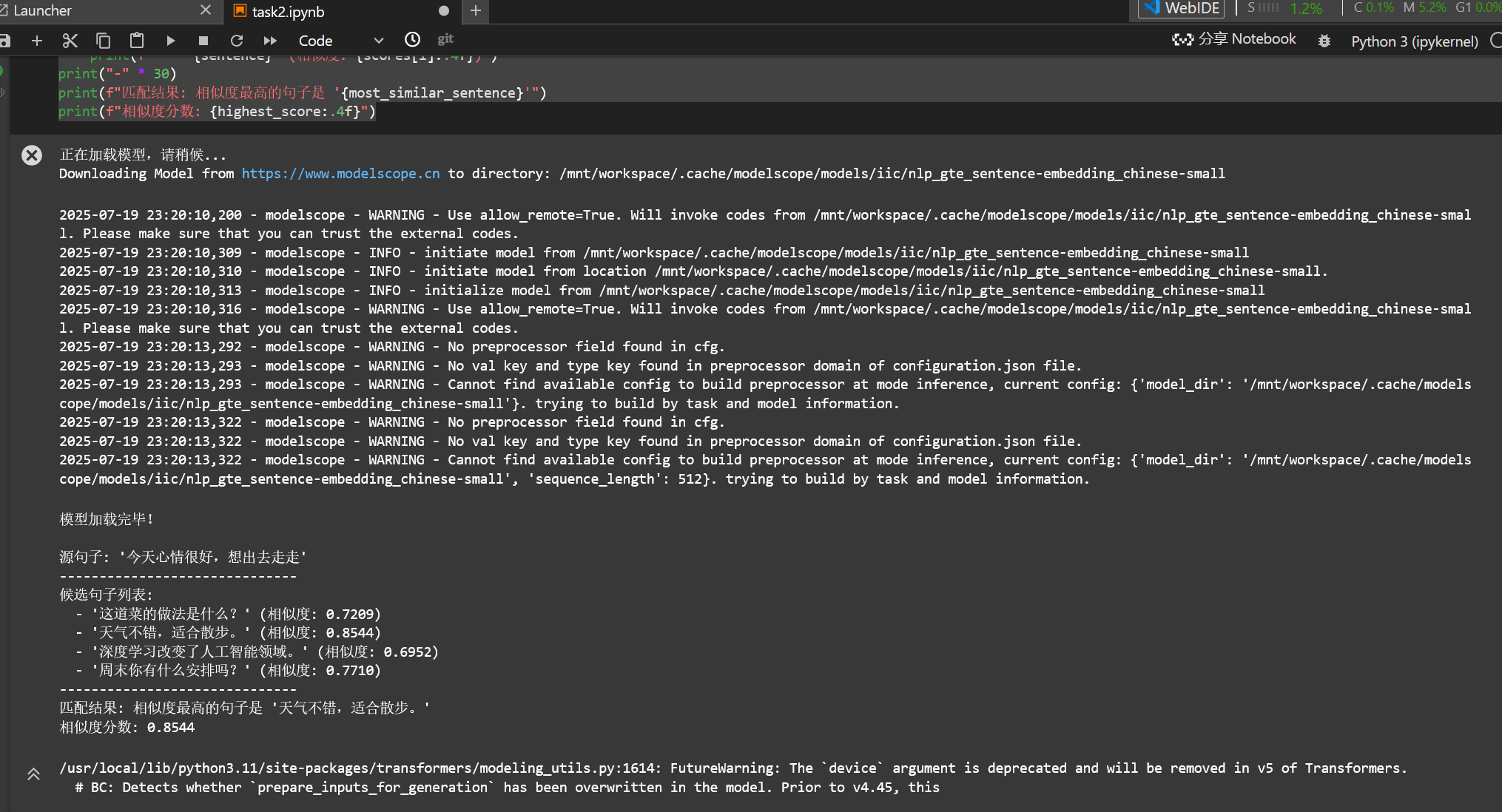Open the modelscope.cn link in output
The image size is (1502, 812).
[x=340, y=174]
